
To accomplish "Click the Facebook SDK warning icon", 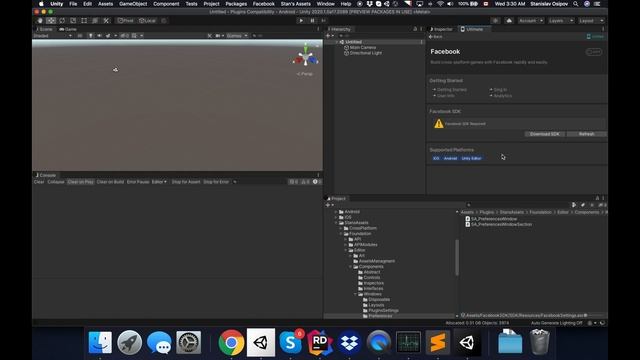I will (439, 123).
